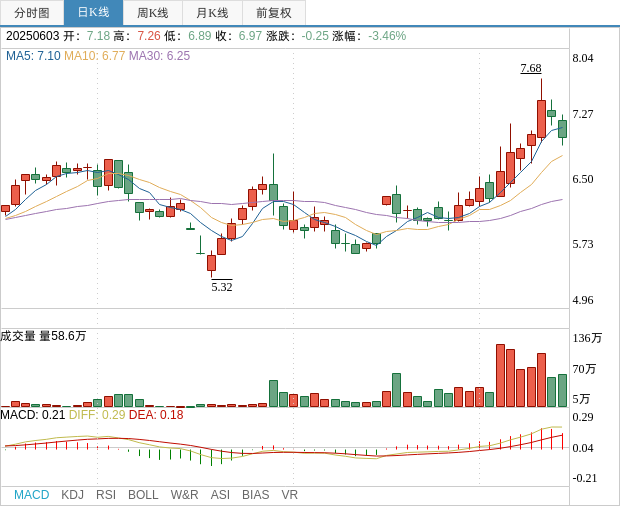Open the 月K线 tab

(212, 13)
